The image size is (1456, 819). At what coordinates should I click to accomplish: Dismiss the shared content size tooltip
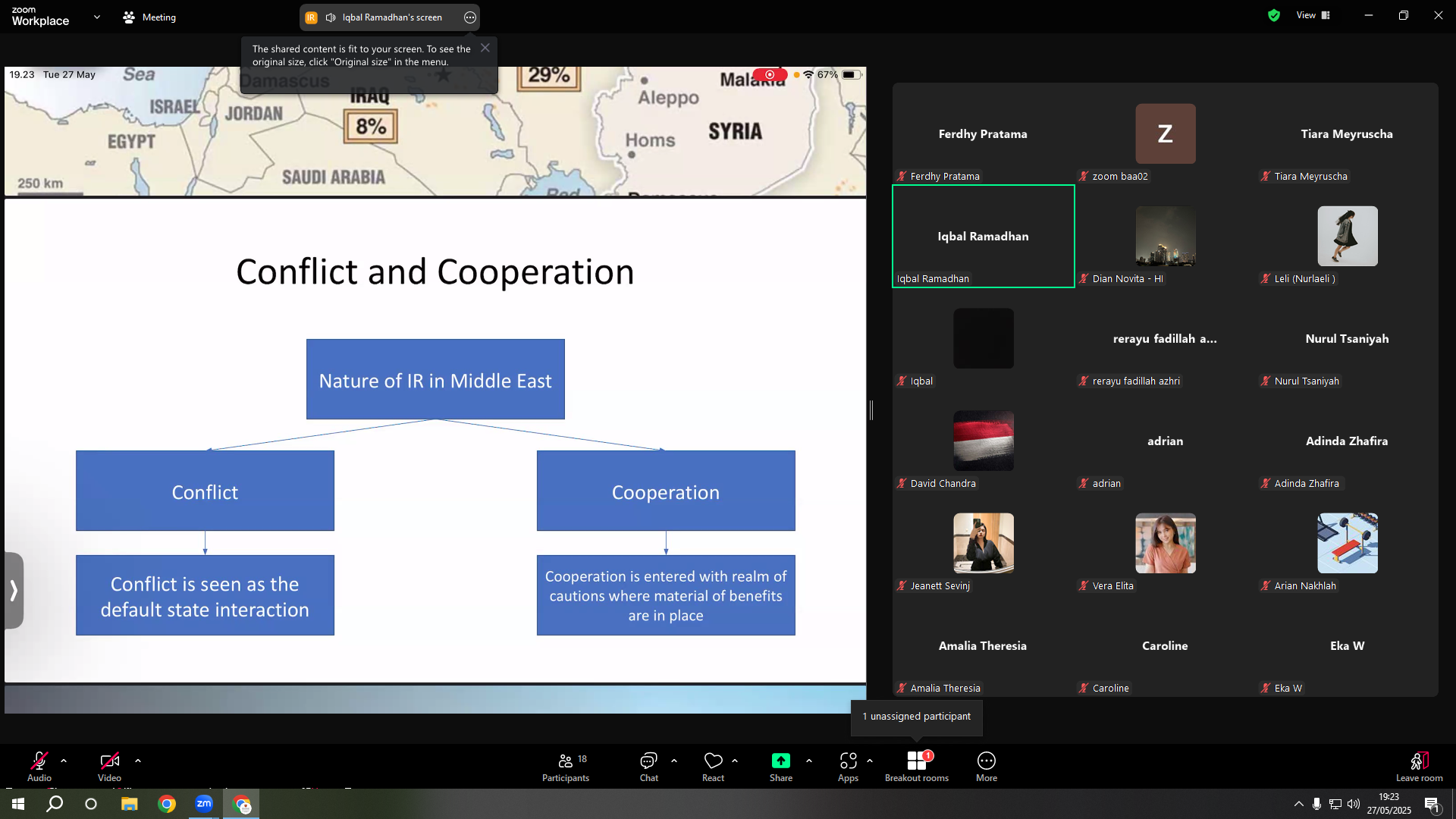pos(485,48)
